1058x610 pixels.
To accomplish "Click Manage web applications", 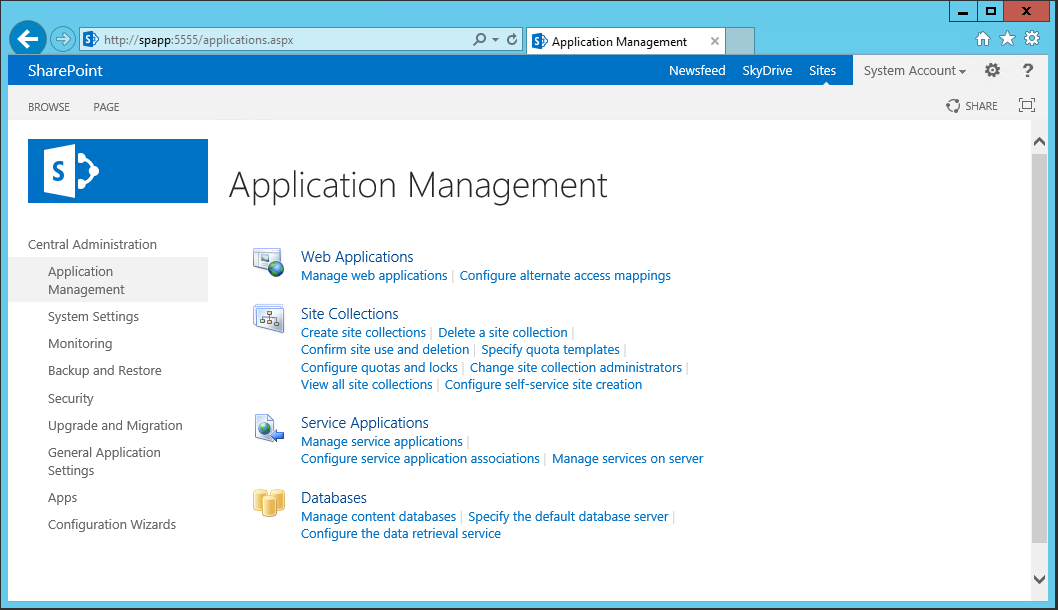I will pyautogui.click(x=374, y=275).
